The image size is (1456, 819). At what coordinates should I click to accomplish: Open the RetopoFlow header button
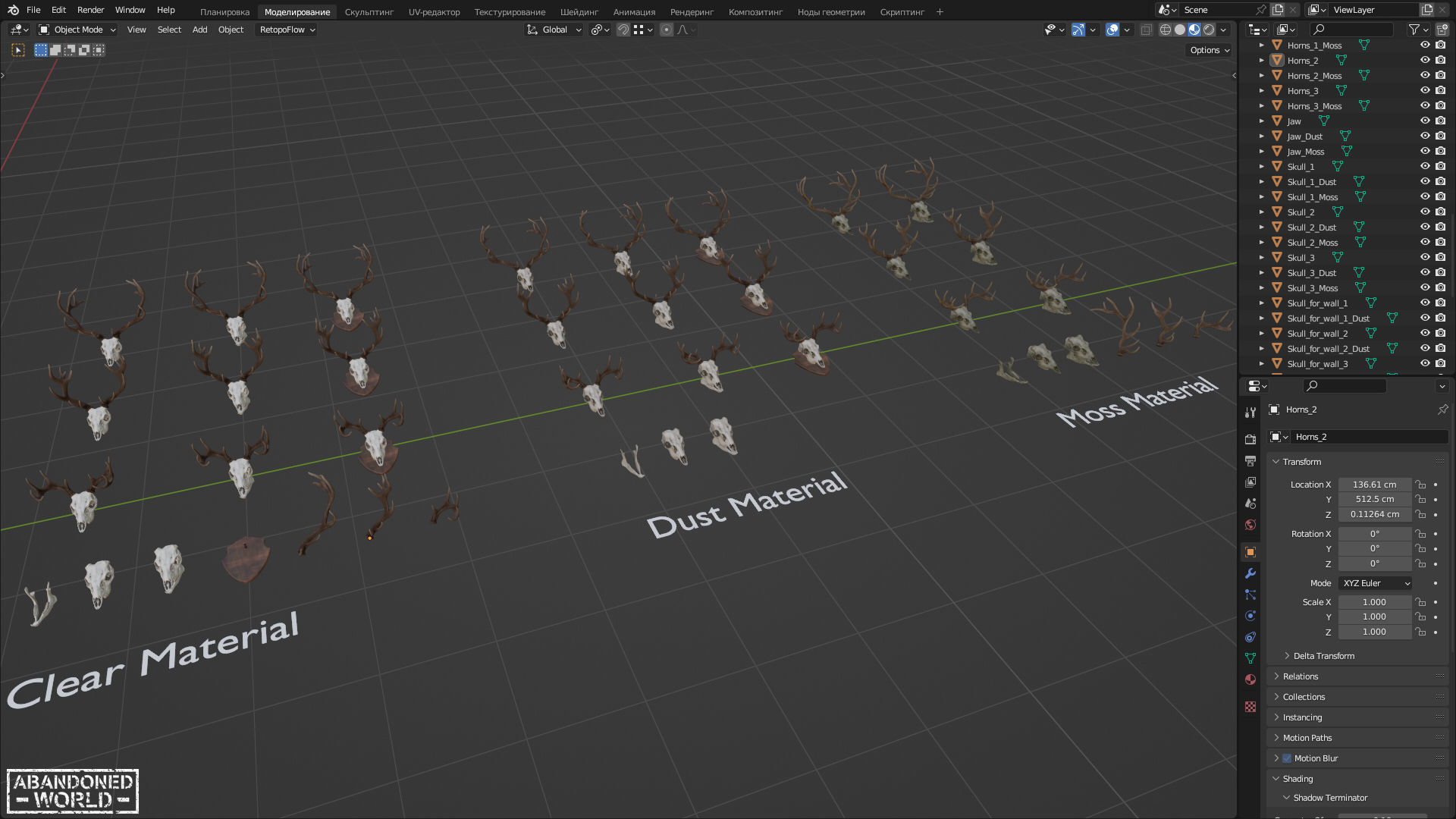click(287, 30)
